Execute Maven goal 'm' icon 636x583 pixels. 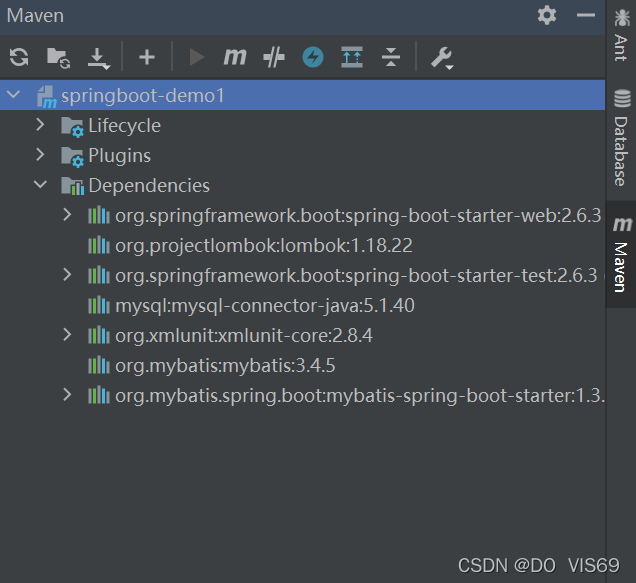tap(235, 57)
